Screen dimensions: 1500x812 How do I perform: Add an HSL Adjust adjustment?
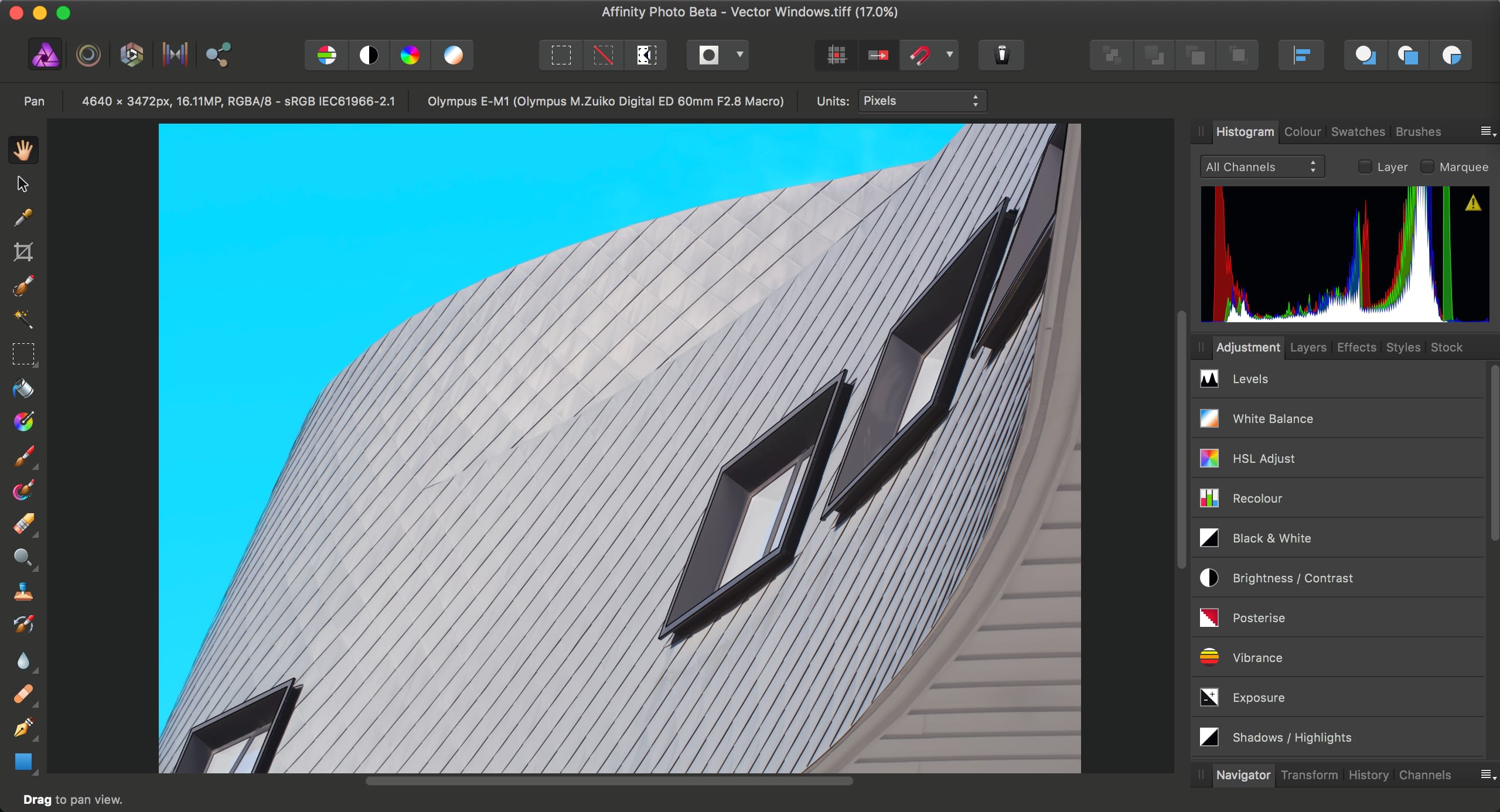click(1263, 459)
